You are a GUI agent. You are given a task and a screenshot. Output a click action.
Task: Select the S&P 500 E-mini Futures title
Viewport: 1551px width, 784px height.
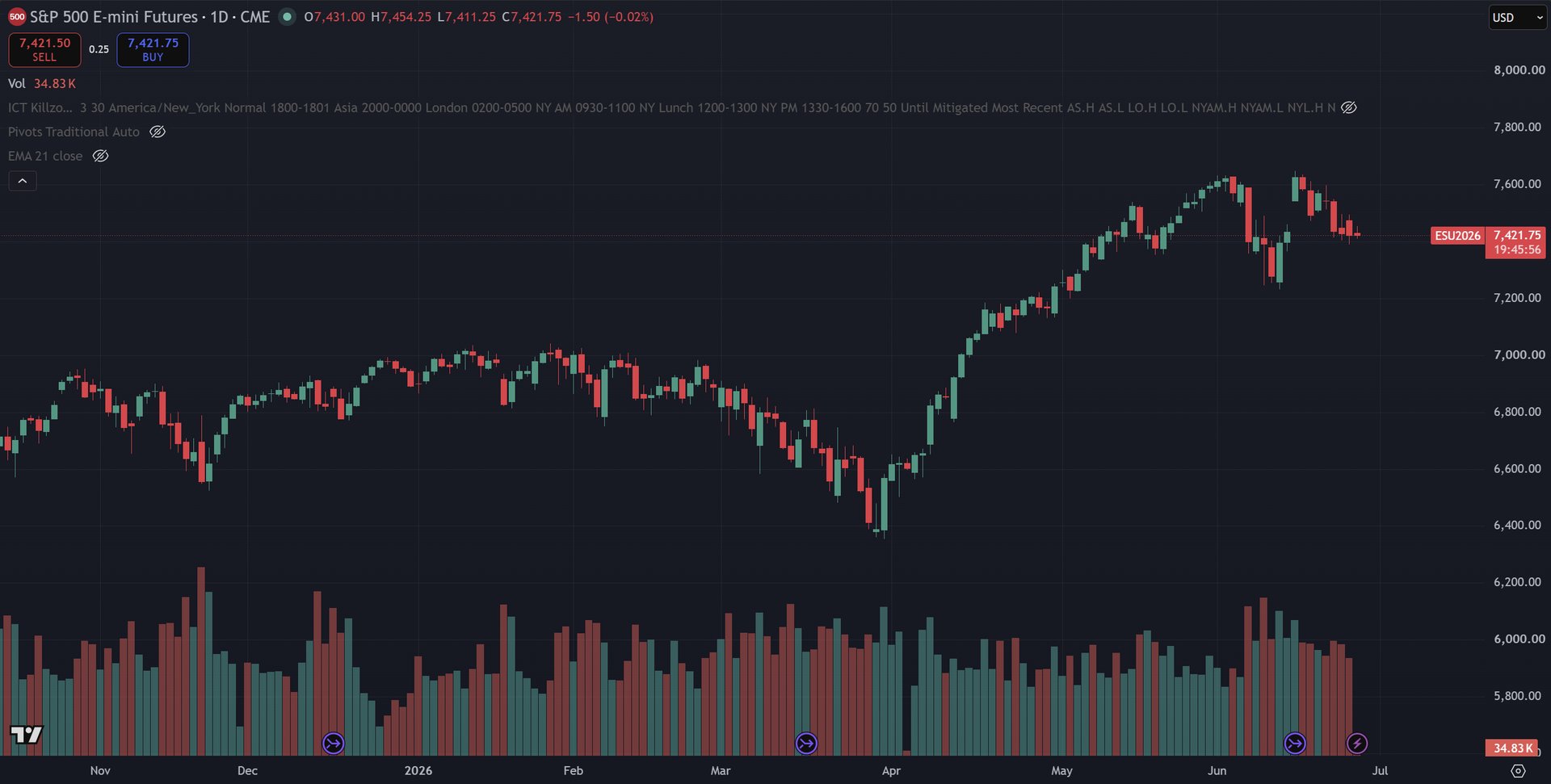click(x=114, y=17)
